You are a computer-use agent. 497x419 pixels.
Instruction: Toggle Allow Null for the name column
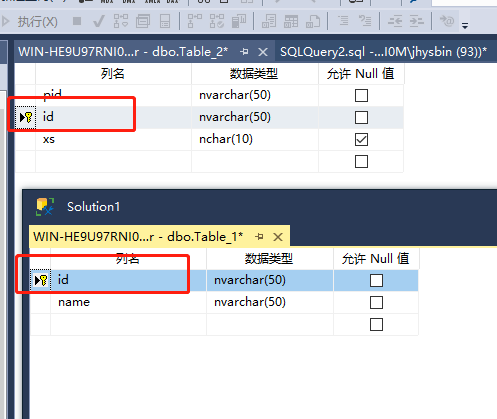tap(376, 302)
